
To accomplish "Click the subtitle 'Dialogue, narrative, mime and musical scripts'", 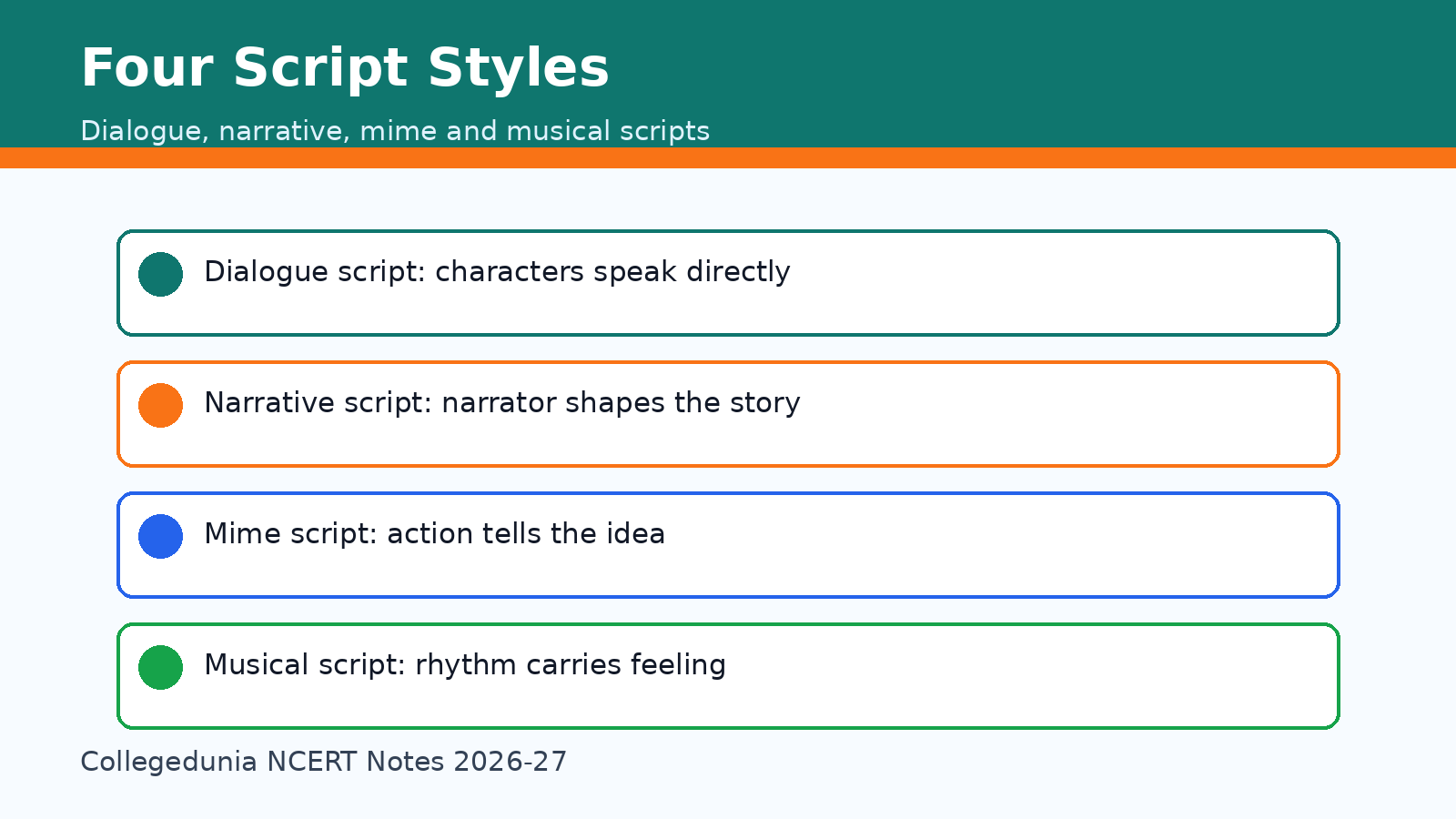I will pyautogui.click(x=395, y=131).
